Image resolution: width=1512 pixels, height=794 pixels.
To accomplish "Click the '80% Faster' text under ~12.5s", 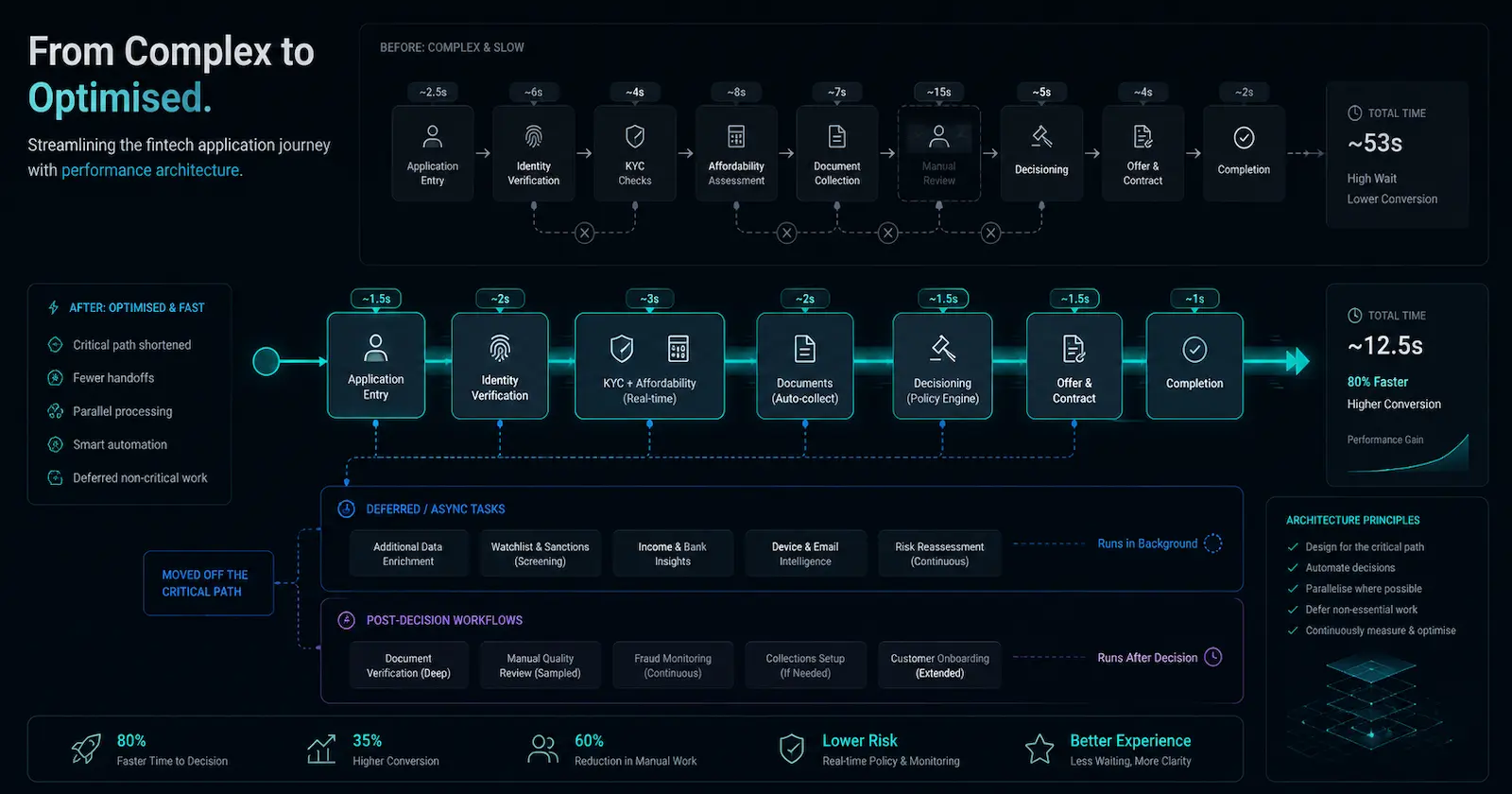I will (x=1377, y=382).
